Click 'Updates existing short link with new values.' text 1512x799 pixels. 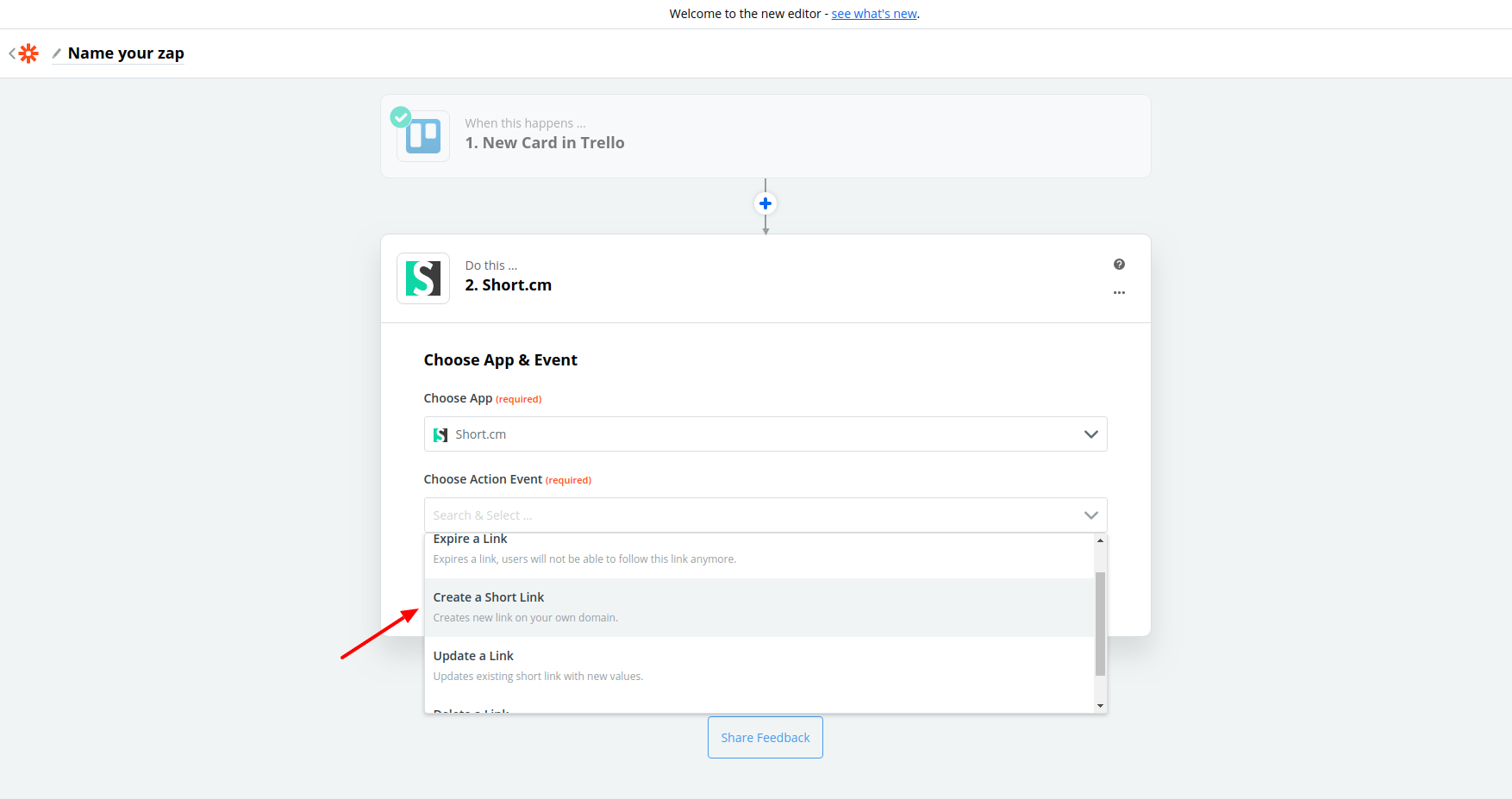click(x=539, y=677)
